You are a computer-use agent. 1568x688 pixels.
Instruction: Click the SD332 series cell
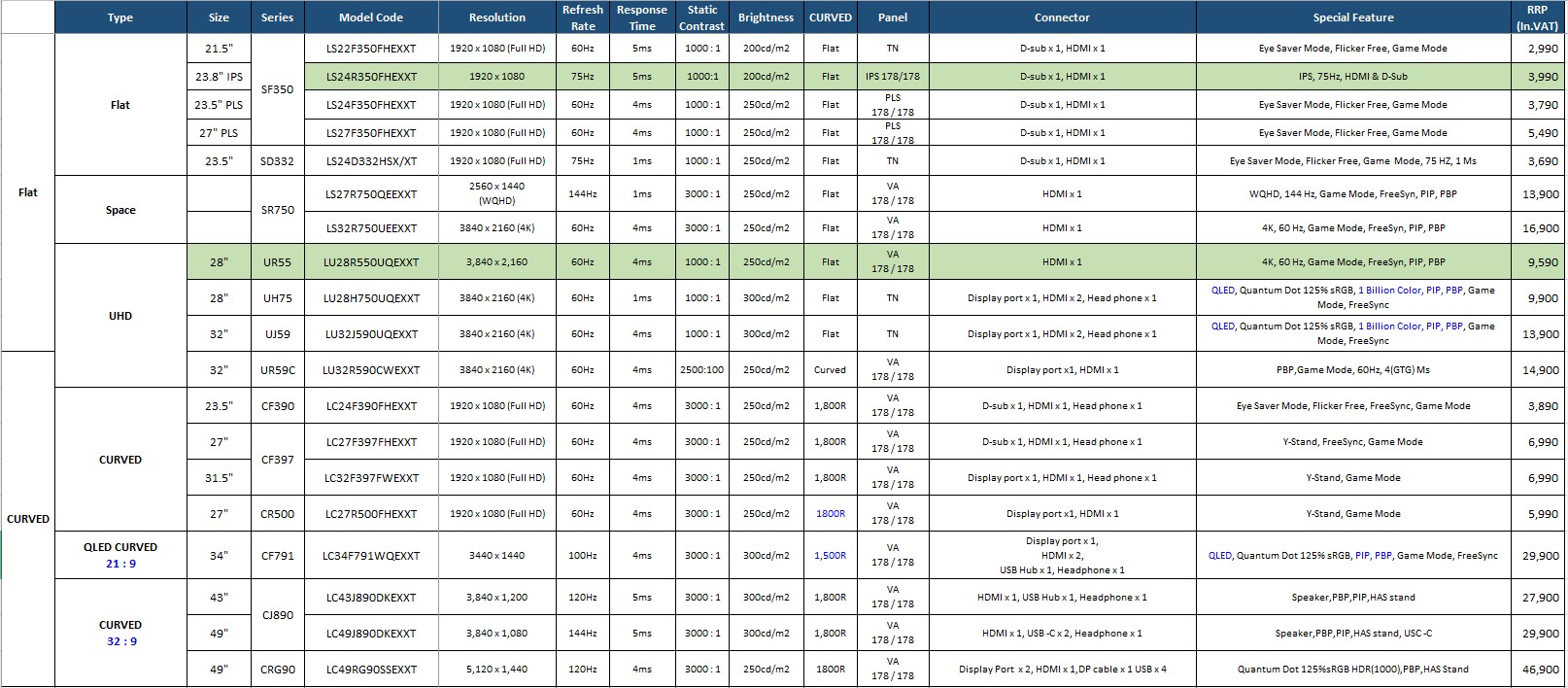(278, 161)
